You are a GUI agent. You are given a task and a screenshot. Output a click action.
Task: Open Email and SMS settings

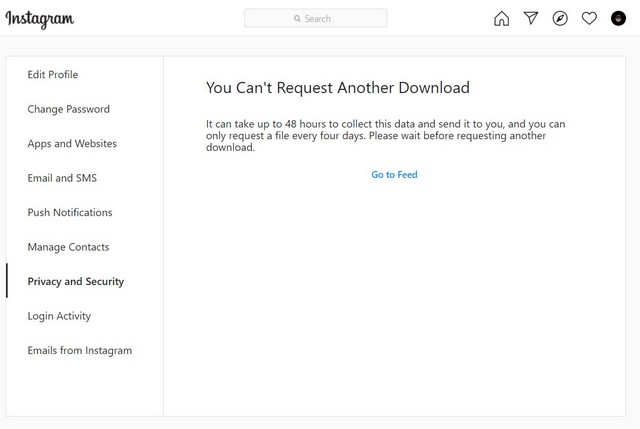(62, 178)
